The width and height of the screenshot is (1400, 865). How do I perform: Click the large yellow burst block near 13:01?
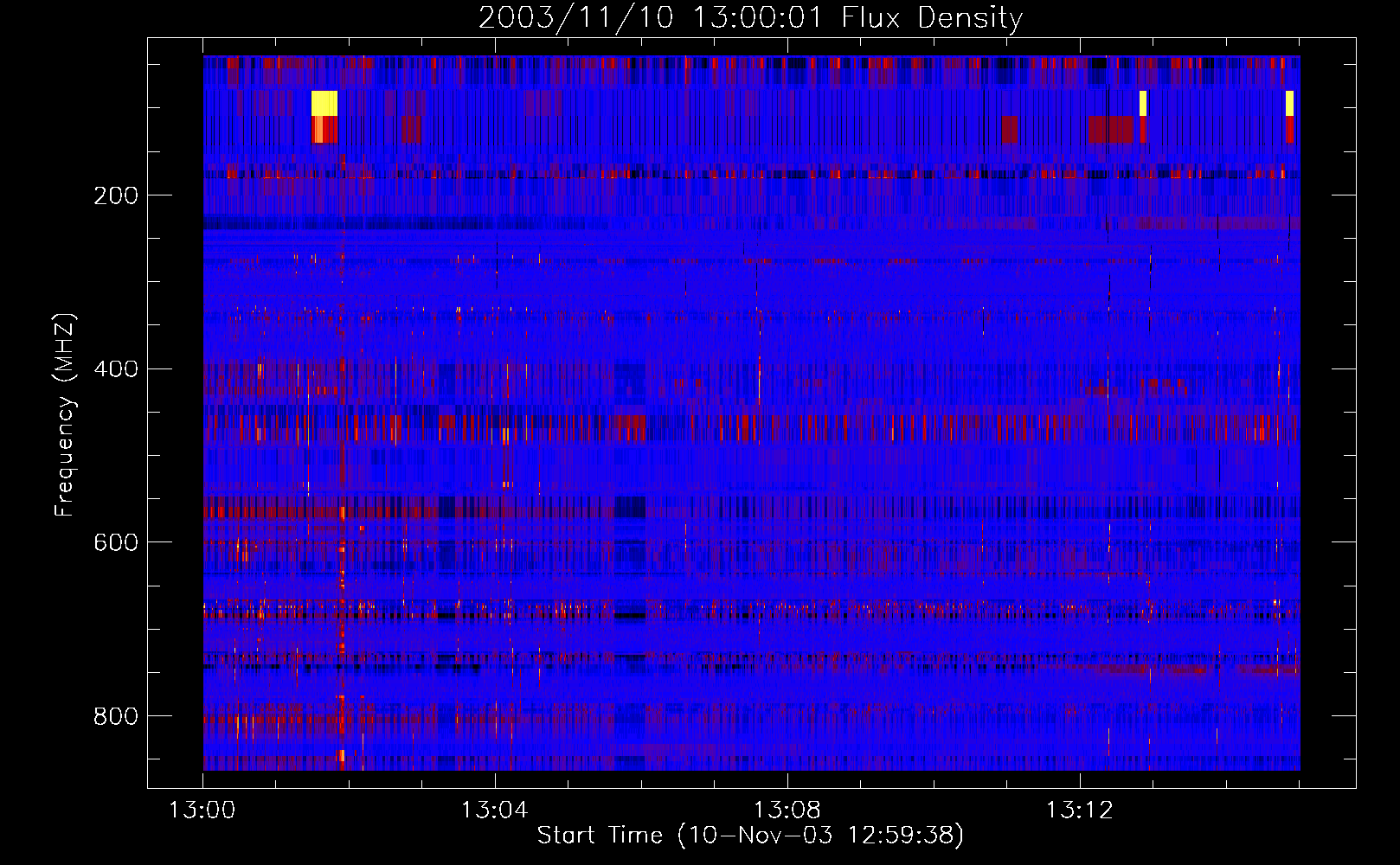click(x=324, y=103)
